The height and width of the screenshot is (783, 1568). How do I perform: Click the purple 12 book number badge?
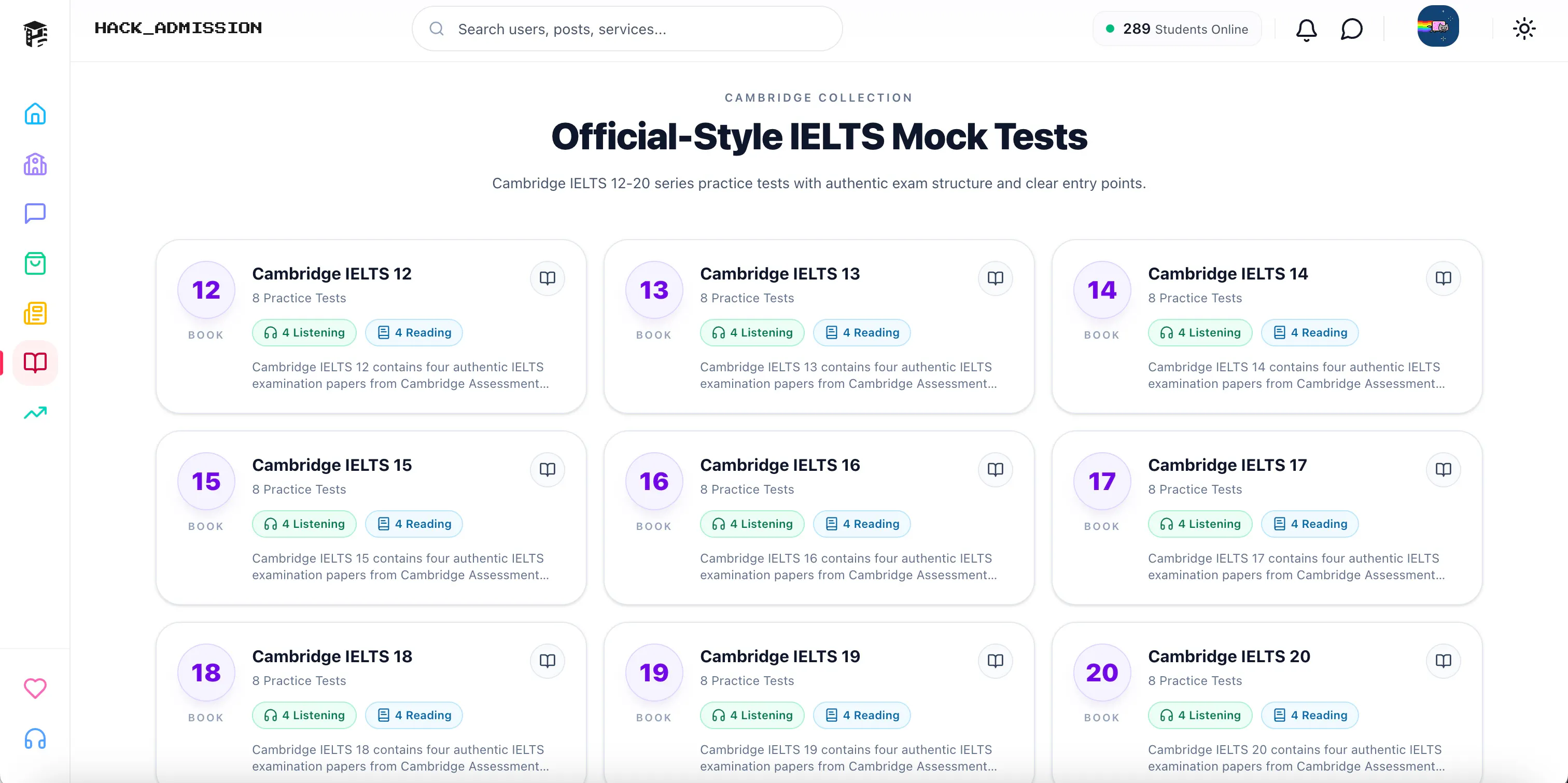click(x=206, y=290)
